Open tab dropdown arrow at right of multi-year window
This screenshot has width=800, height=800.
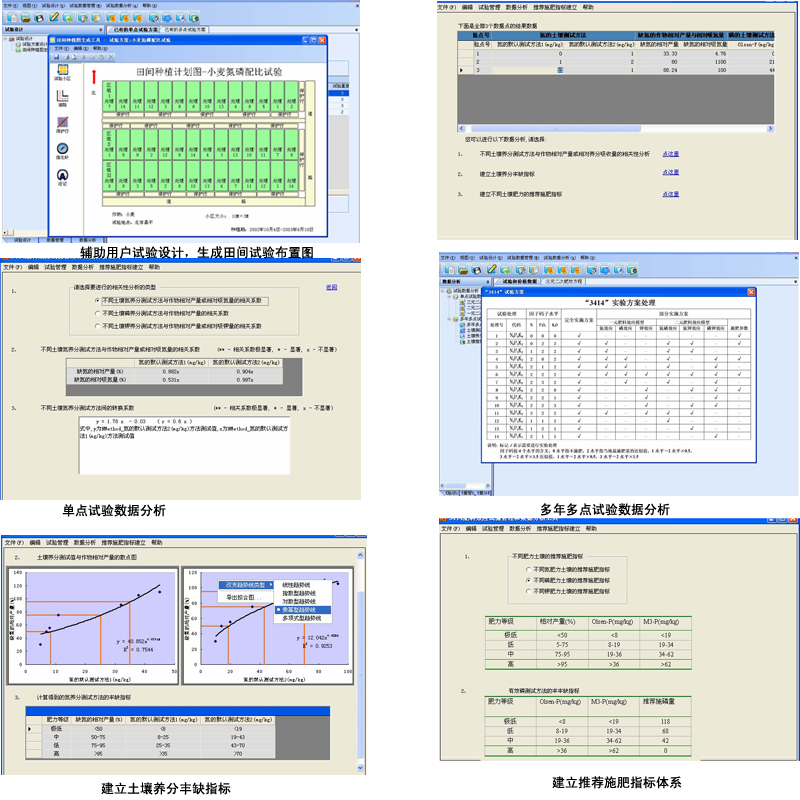coord(795,282)
